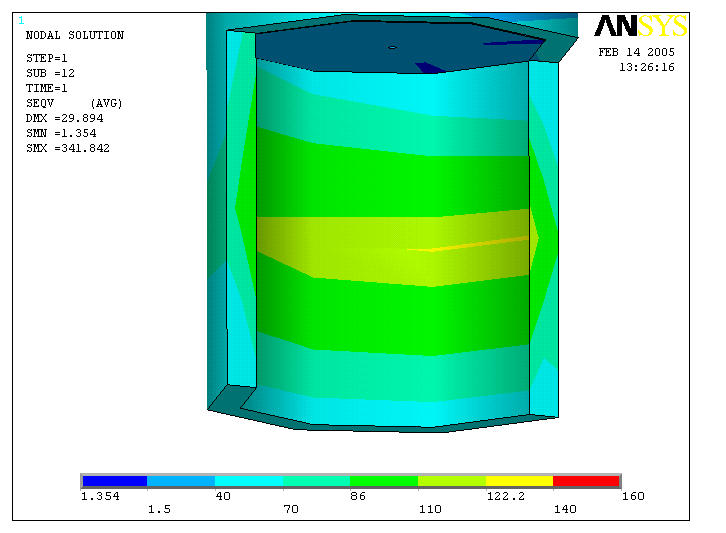Click the SMN =1.354 value
Image resolution: width=726 pixels, height=533 pixels.
[61, 133]
